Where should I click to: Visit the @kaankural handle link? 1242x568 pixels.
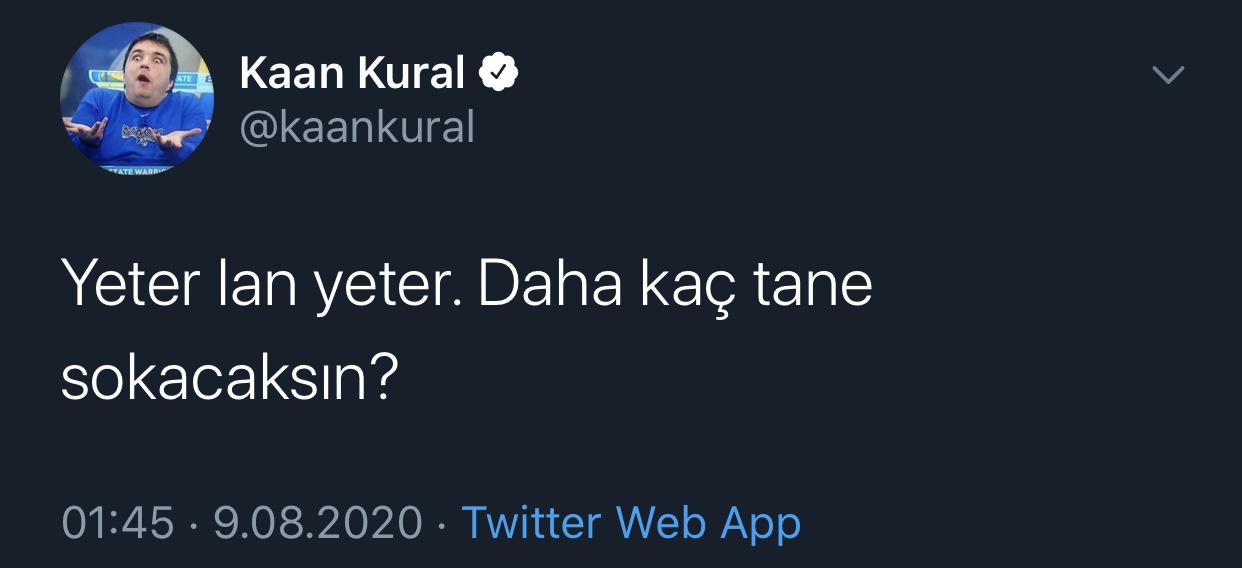[357, 127]
